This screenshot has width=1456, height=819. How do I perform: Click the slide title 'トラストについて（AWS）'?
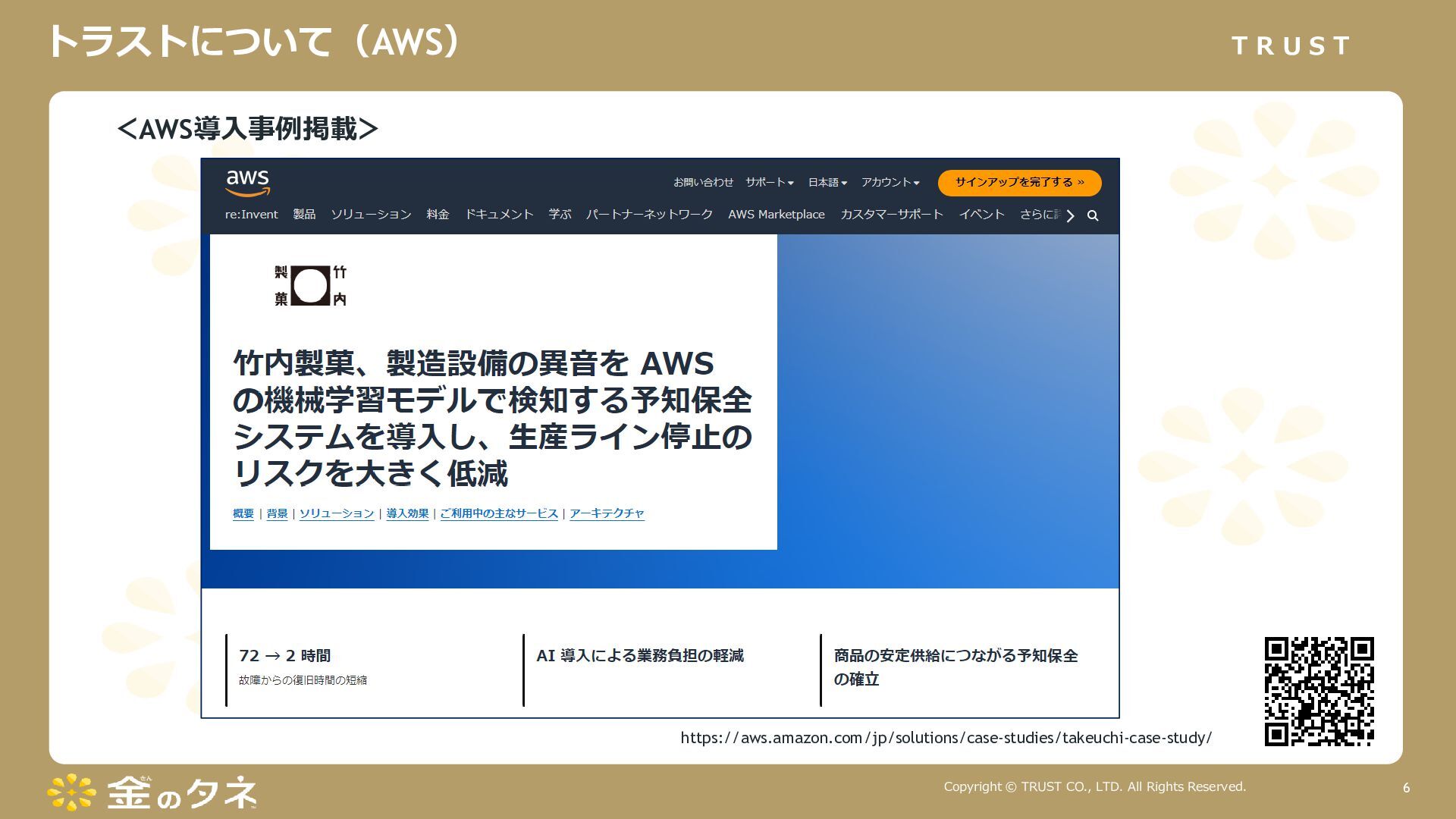(x=254, y=42)
